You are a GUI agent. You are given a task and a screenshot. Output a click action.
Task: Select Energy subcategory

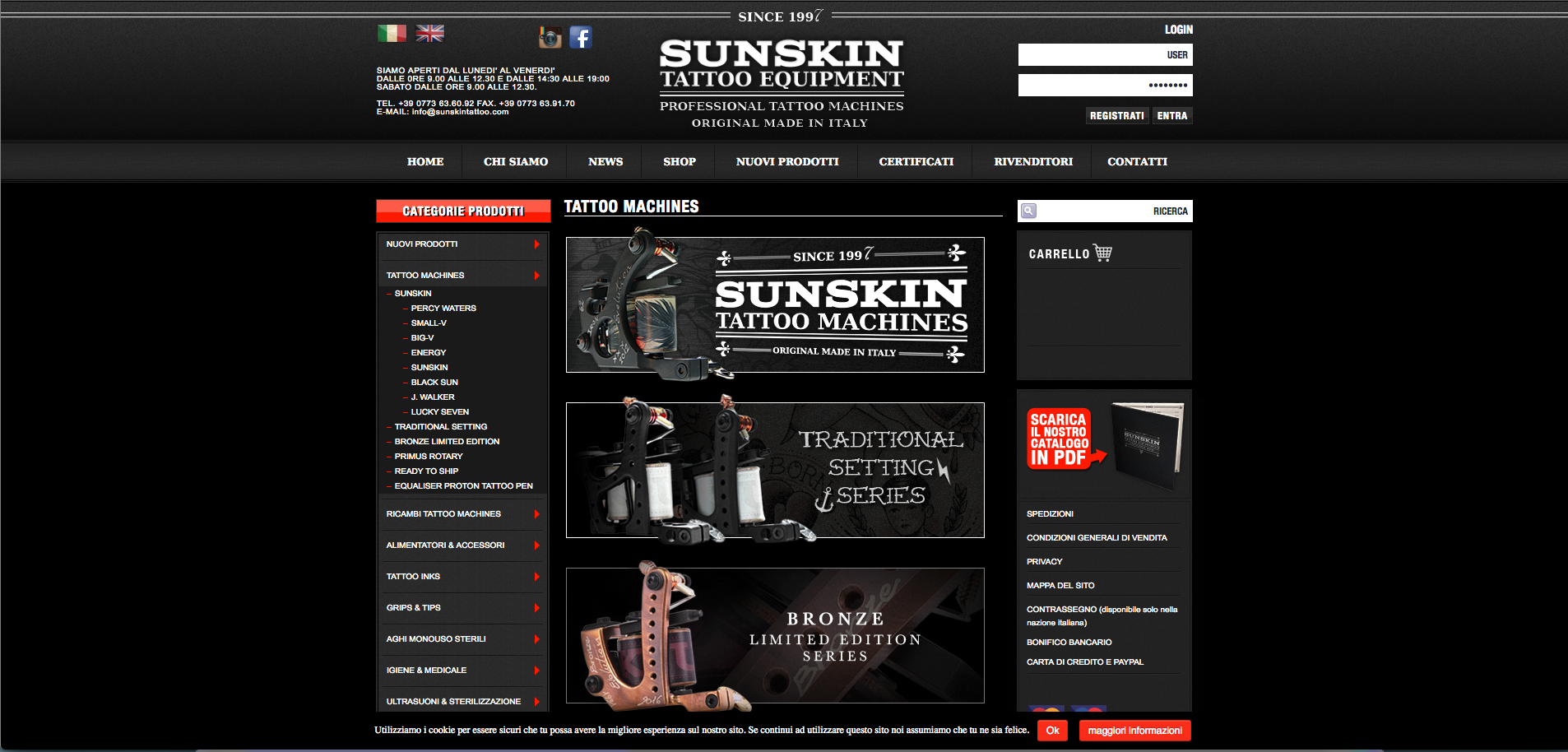tap(429, 353)
